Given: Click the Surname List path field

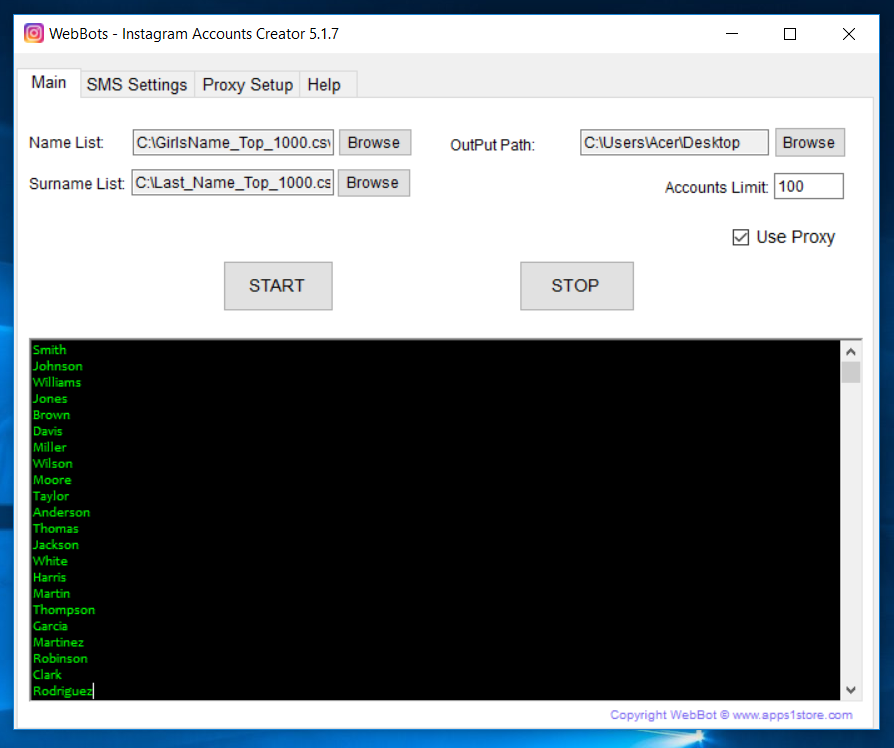Looking at the screenshot, I should 233,182.
